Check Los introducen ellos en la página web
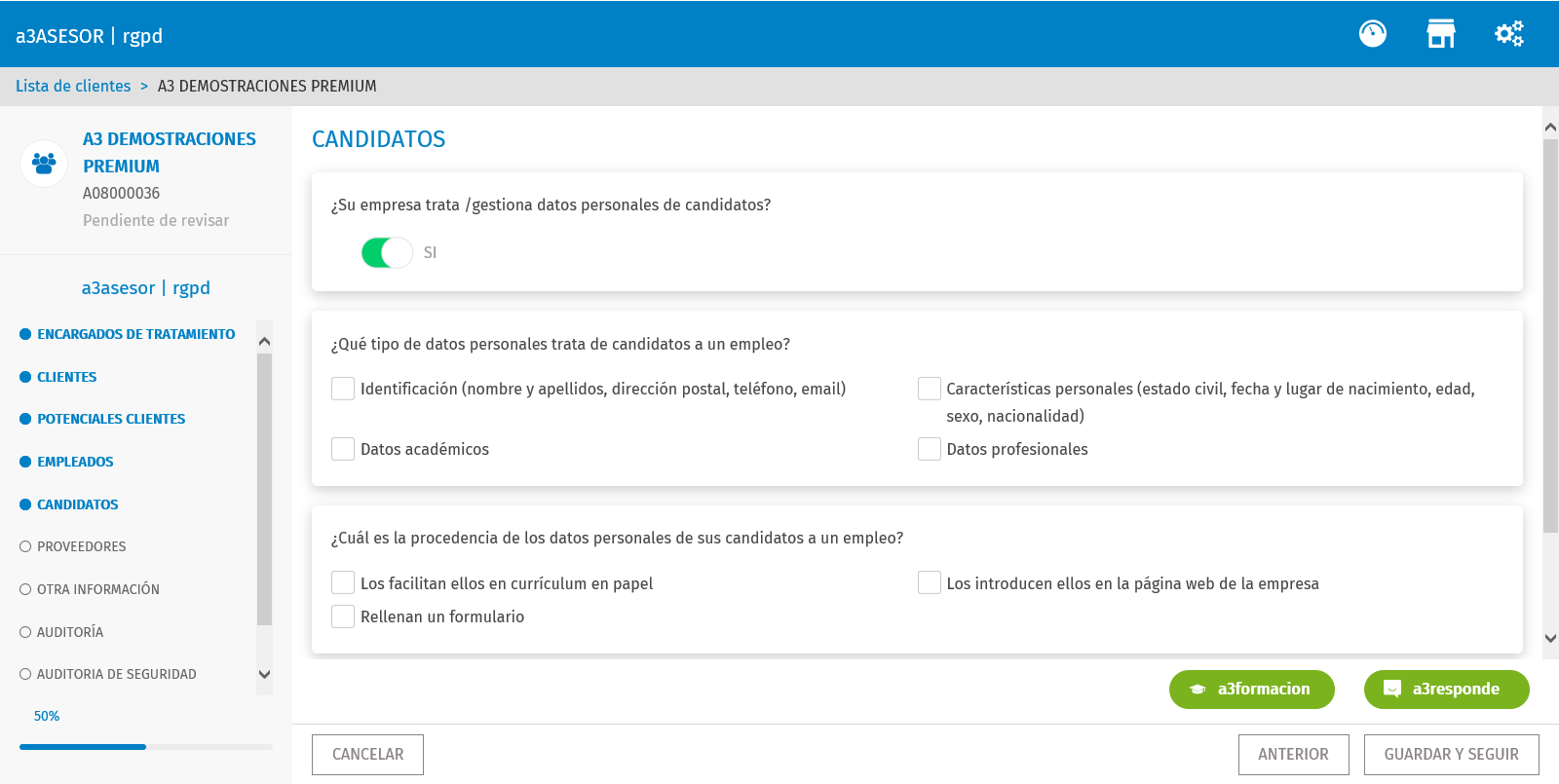Image resolution: width=1559 pixels, height=784 pixels. (x=930, y=582)
